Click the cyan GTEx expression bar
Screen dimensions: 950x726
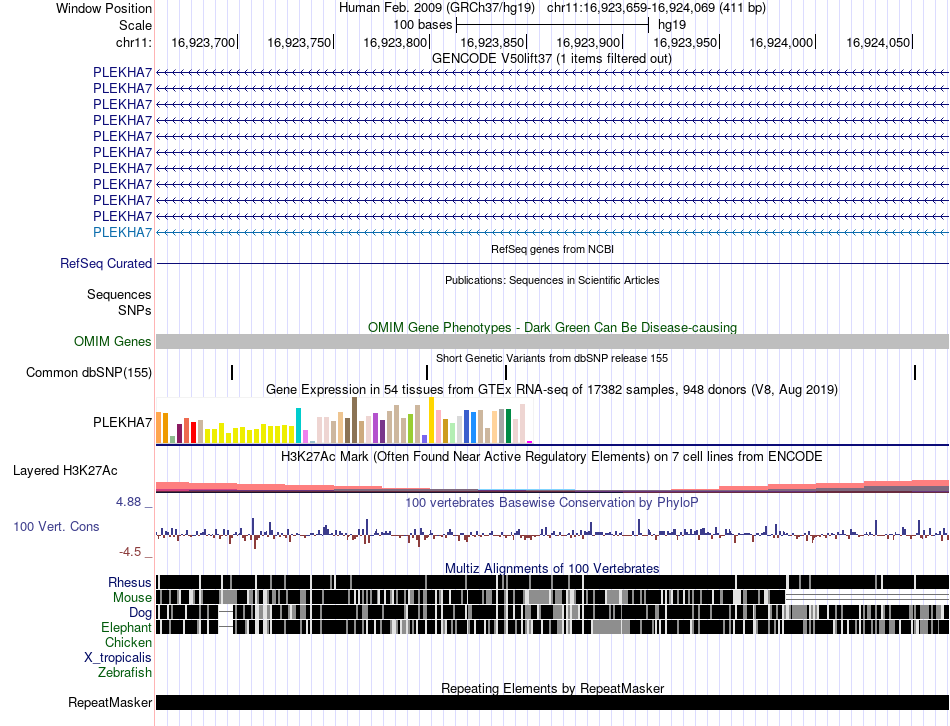pos(298,426)
